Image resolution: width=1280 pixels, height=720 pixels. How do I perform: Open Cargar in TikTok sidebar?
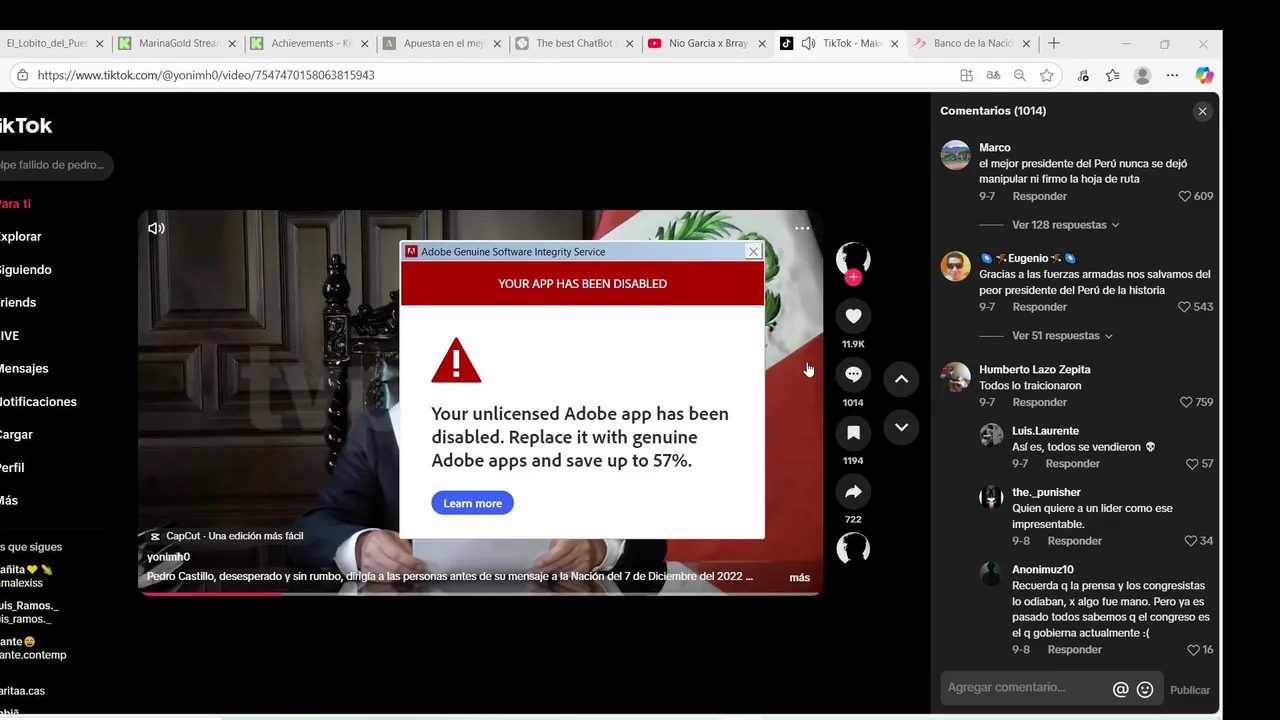click(x=16, y=435)
